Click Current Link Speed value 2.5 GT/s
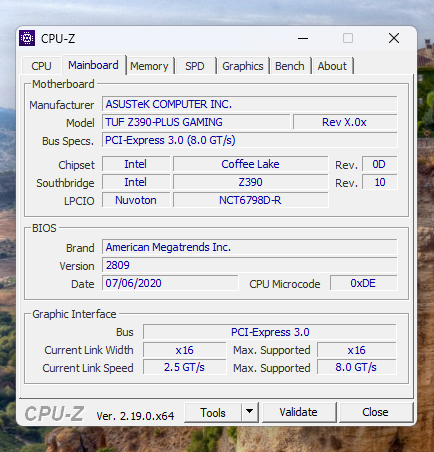The height and width of the screenshot is (452, 434). click(184, 367)
